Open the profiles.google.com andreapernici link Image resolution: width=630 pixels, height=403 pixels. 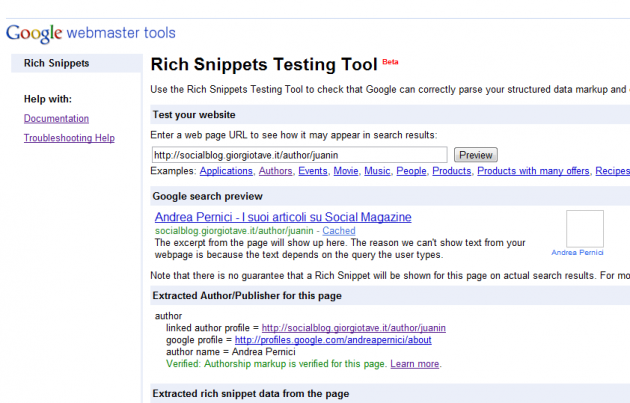[333, 340]
